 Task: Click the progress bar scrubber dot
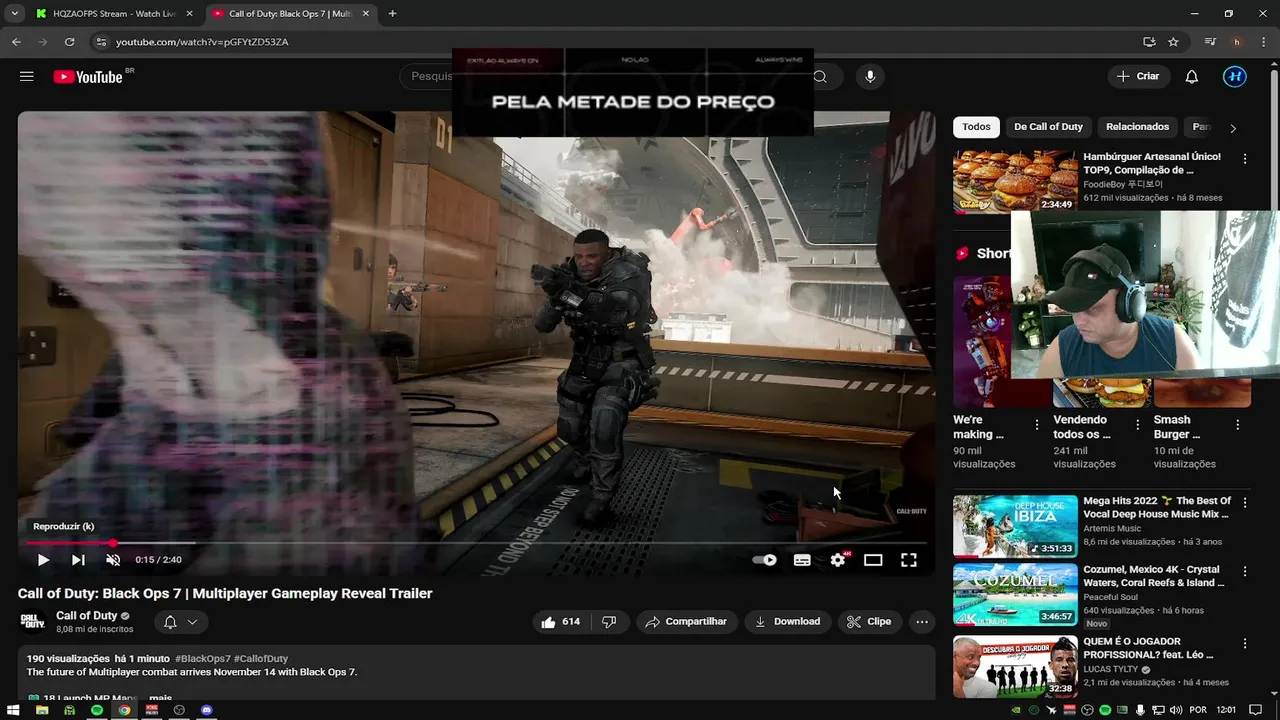112,543
